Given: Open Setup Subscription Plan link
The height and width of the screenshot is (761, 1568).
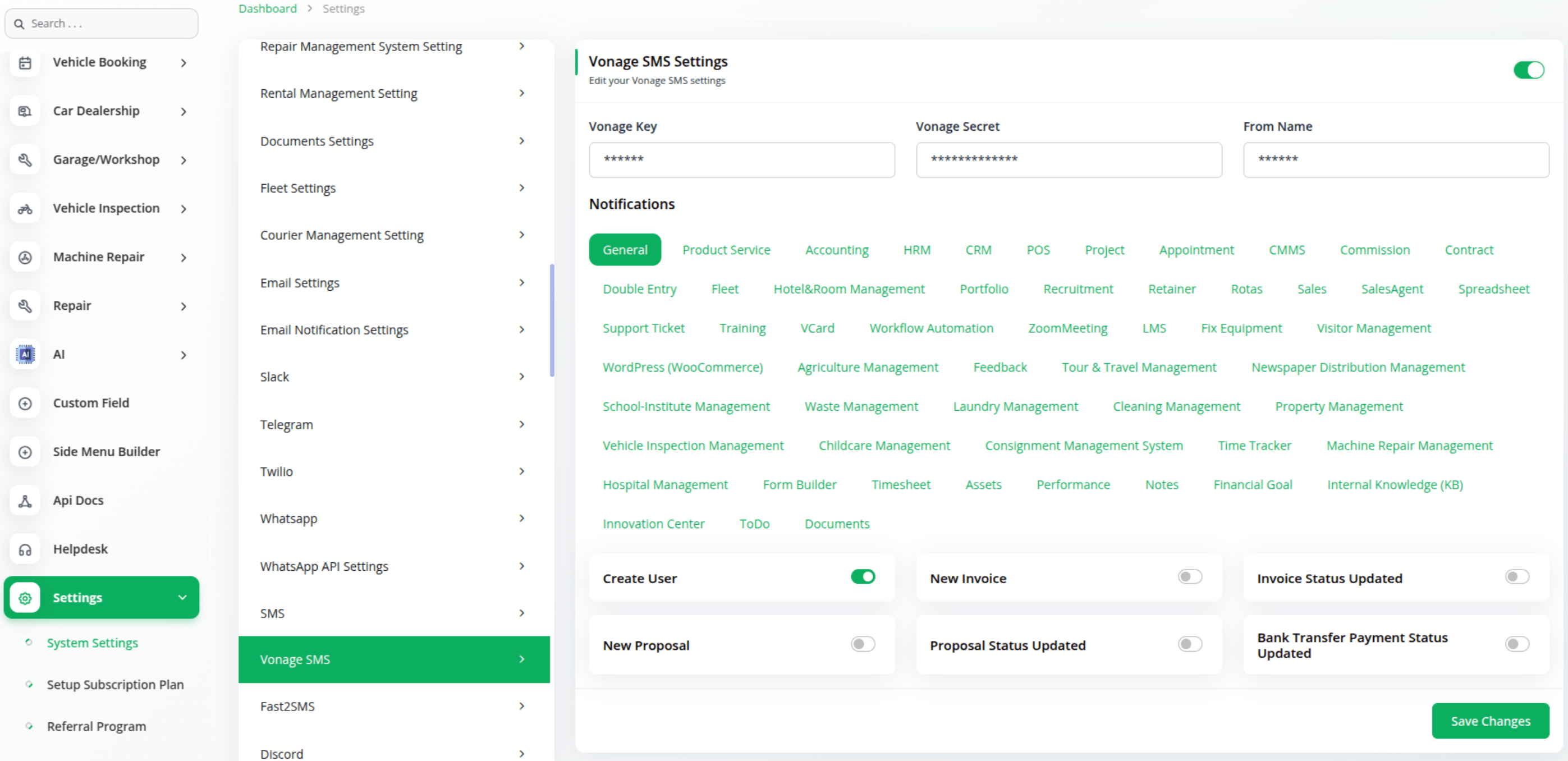Looking at the screenshot, I should [x=115, y=684].
